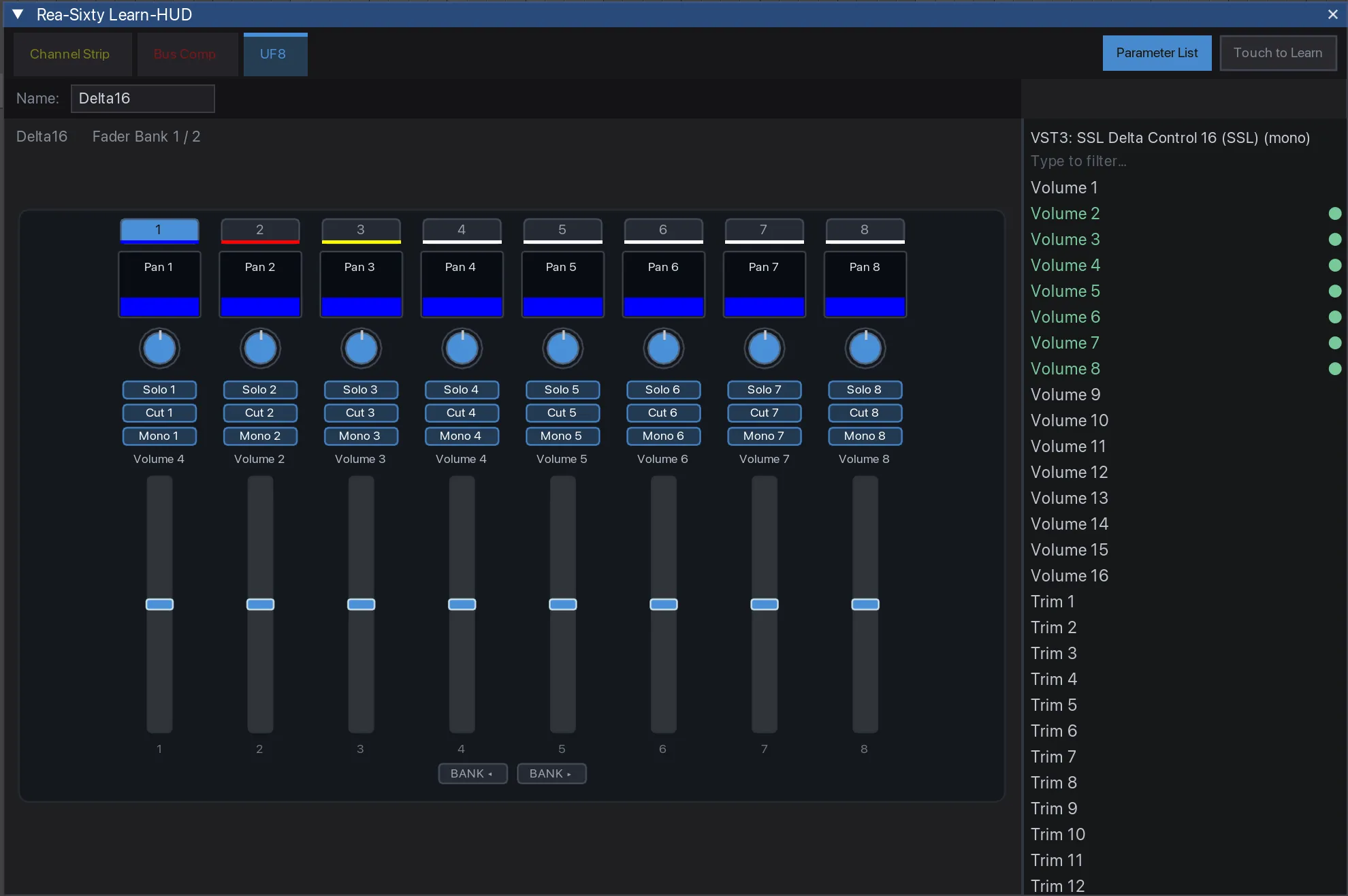Viewport: 1348px width, 896px height.
Task: Click the Fader Bank 1 / 2 label
Action: pyautogui.click(x=146, y=136)
